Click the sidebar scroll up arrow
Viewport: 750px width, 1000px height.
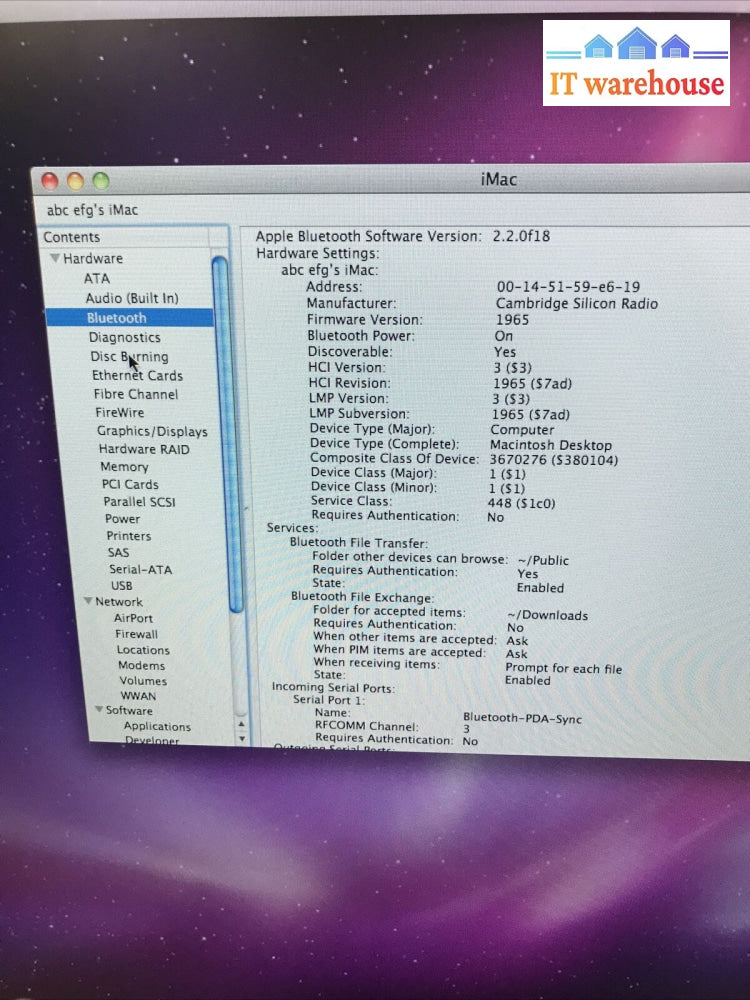[x=241, y=722]
